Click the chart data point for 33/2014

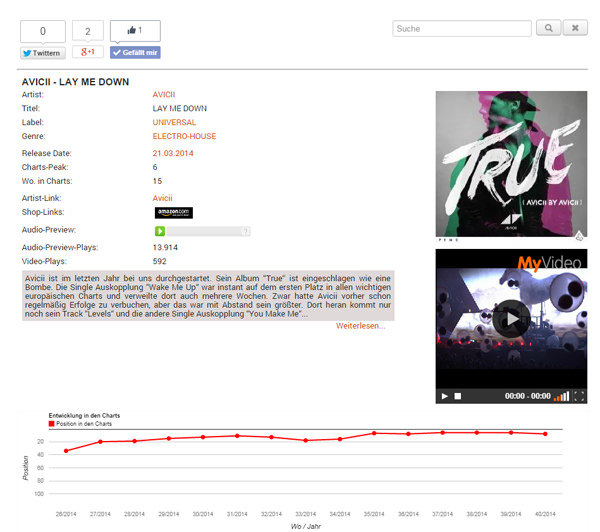(306, 441)
